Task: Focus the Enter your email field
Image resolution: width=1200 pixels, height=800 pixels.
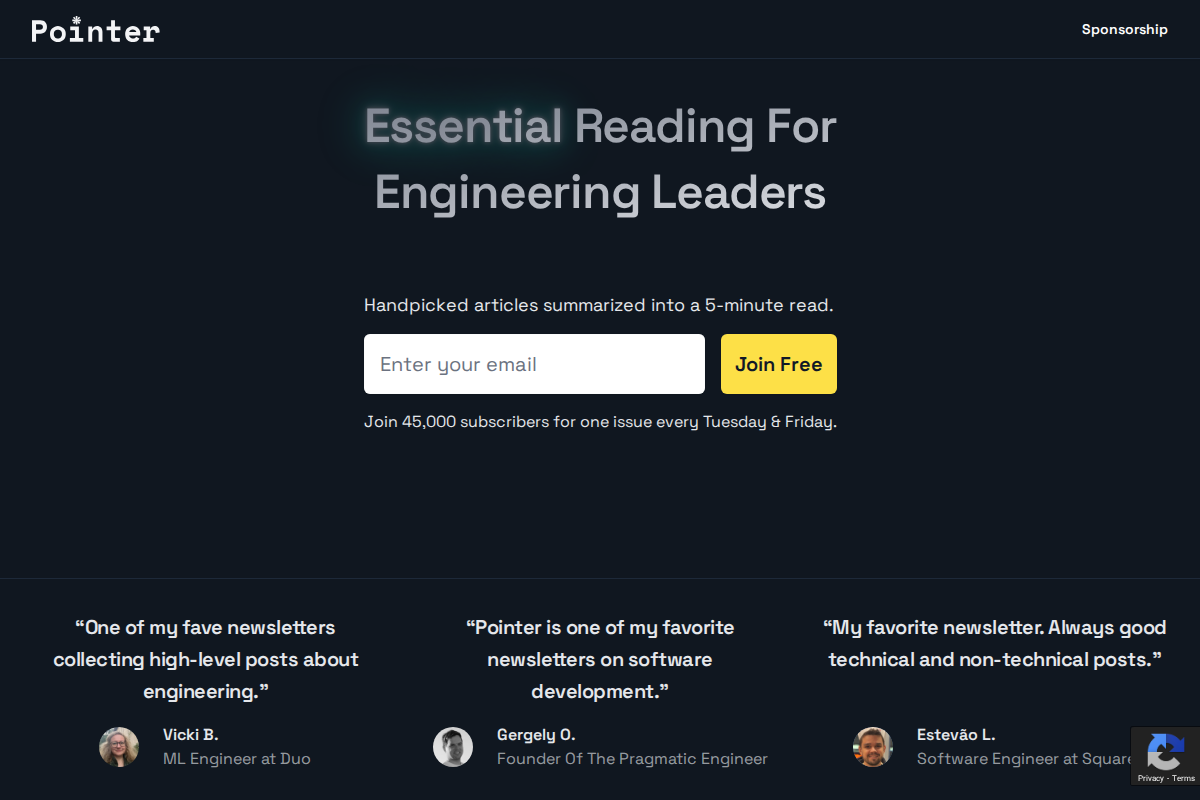Action: [x=534, y=364]
